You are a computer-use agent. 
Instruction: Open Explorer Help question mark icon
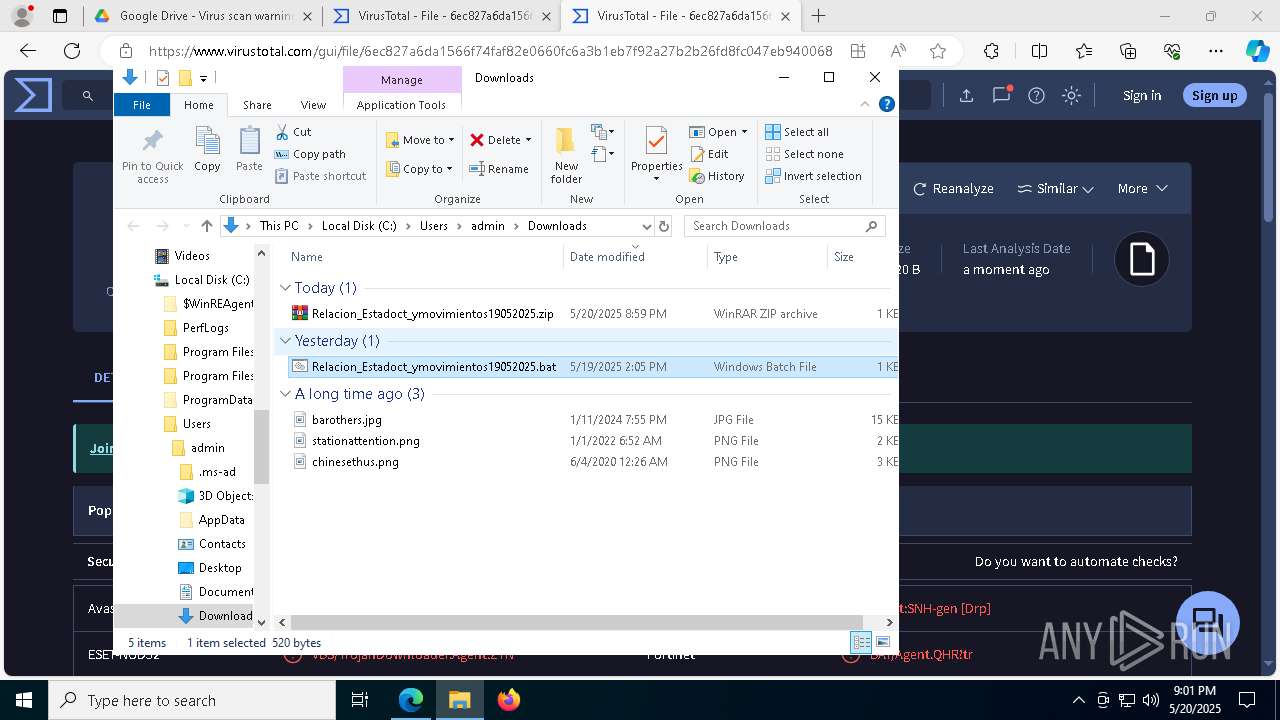[886, 104]
